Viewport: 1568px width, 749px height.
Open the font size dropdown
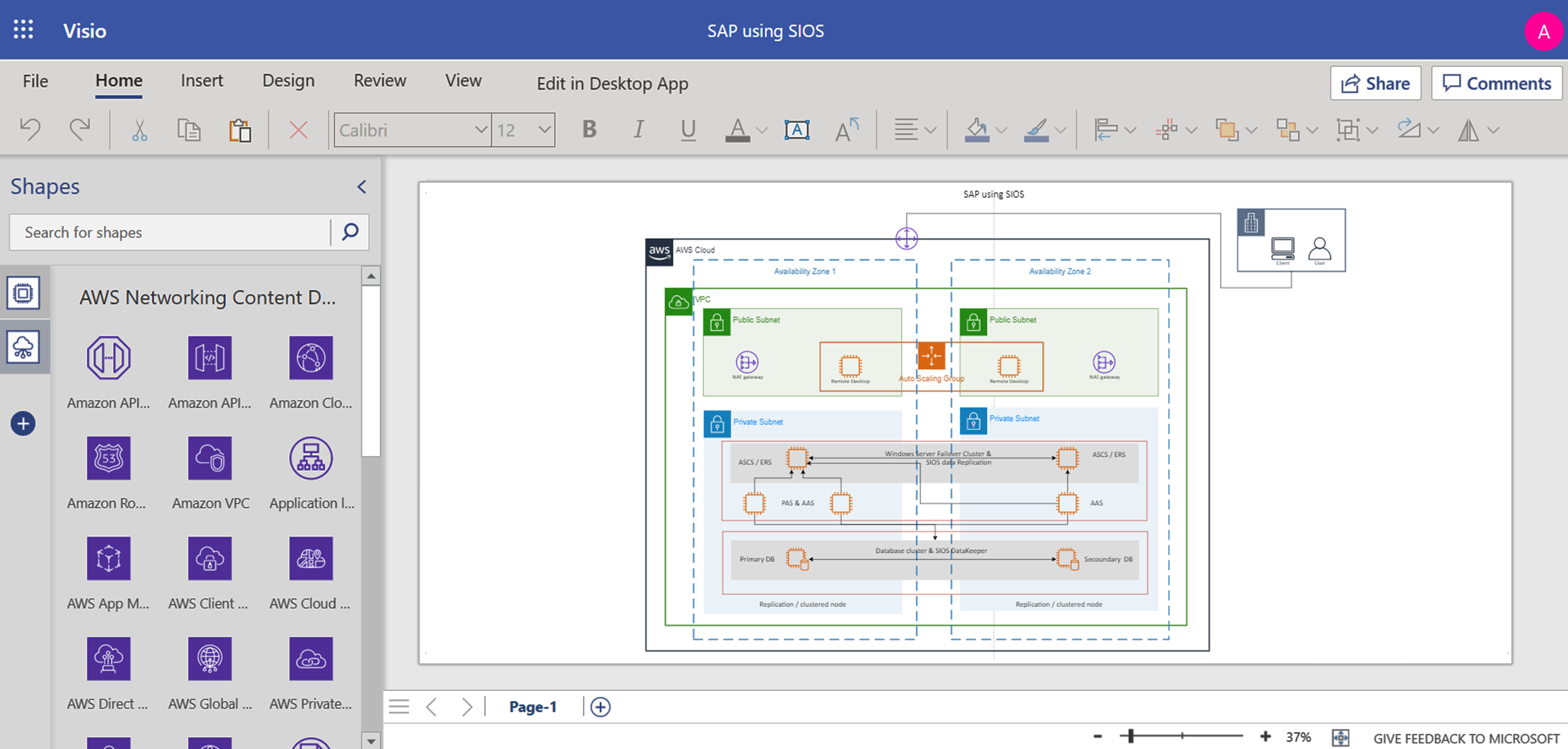544,129
